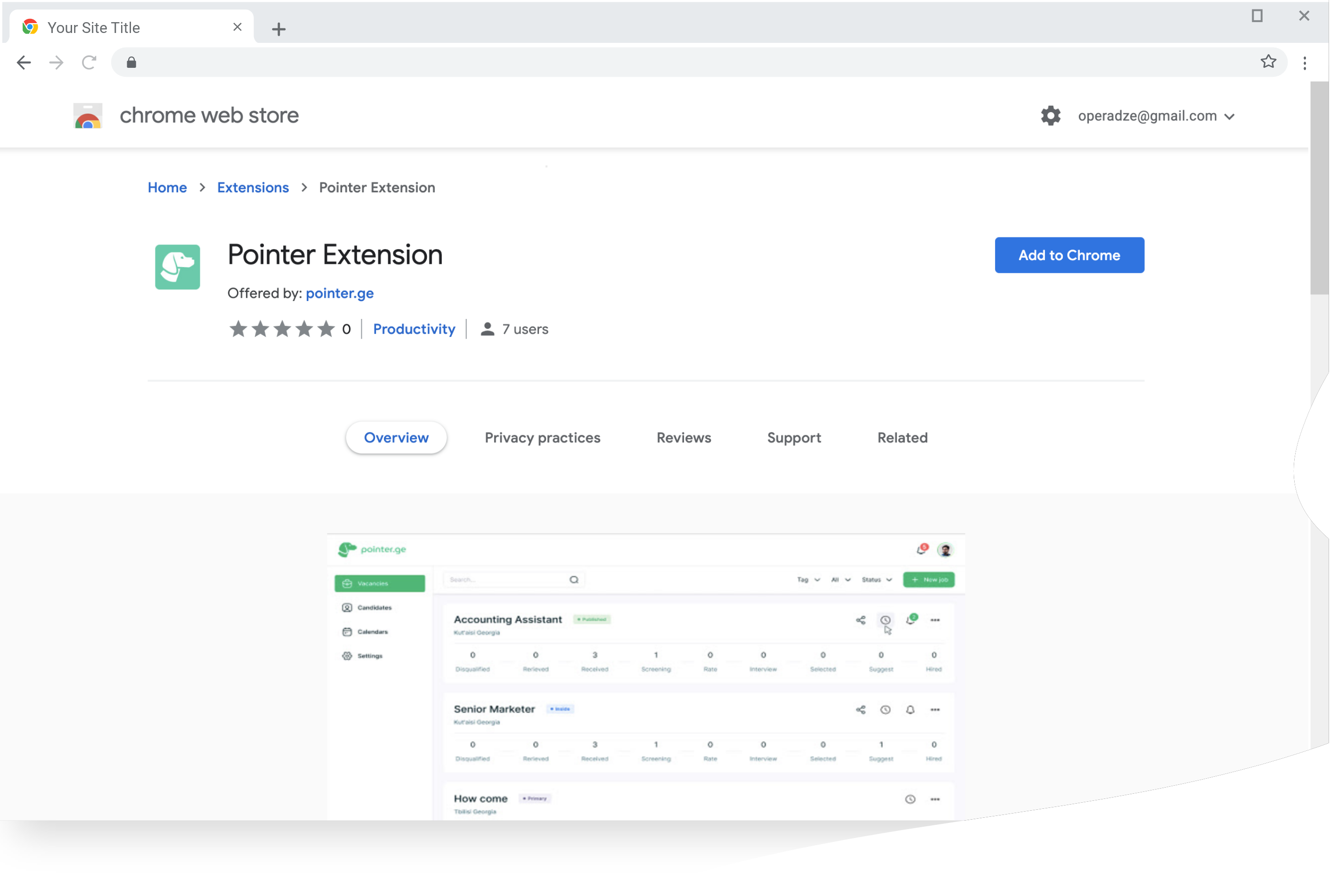This screenshot has height=896, width=1330.
Task: Click the browser forward arrow
Action: tap(56, 62)
